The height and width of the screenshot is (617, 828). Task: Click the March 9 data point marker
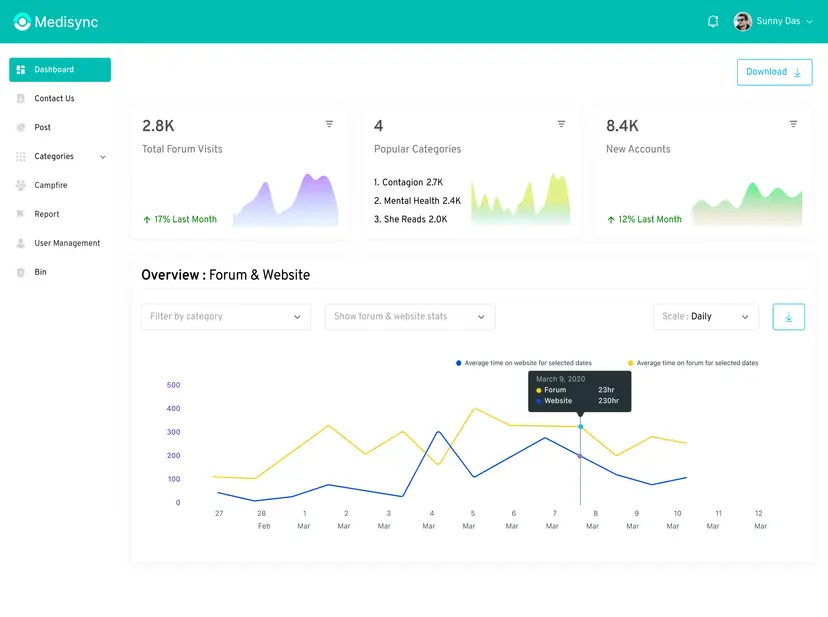point(581,426)
